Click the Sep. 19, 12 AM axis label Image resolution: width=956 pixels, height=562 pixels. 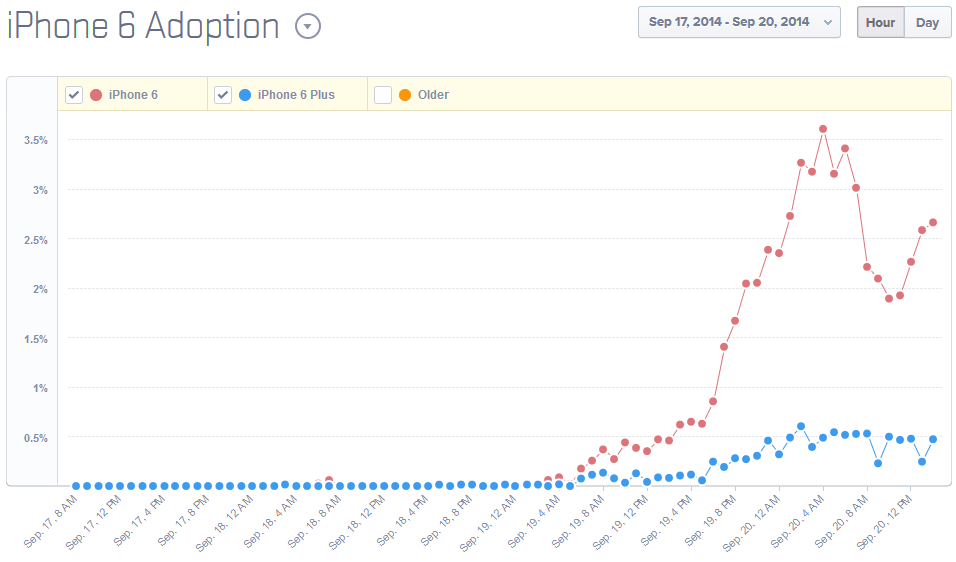point(488,523)
